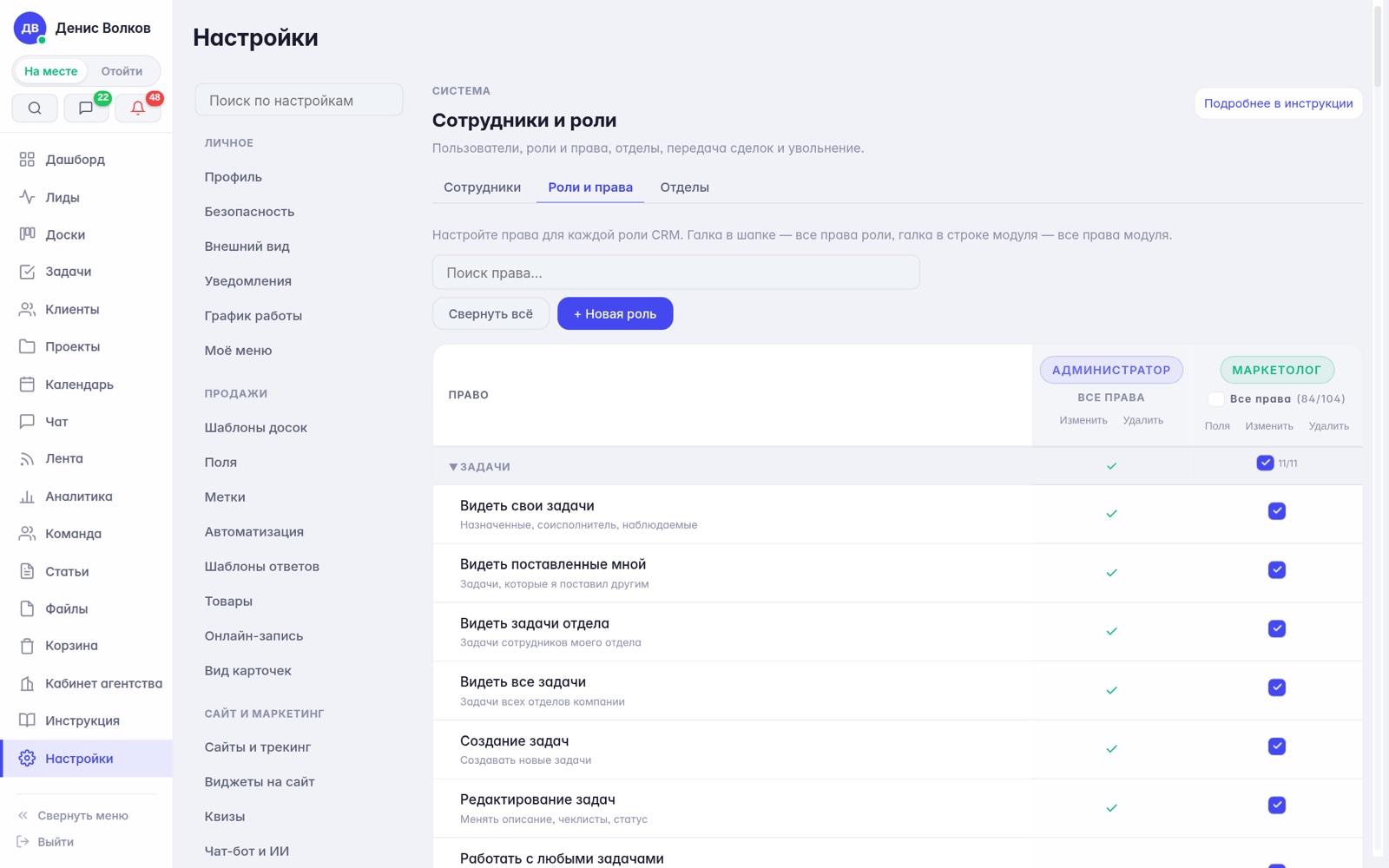1389x868 pixels.
Task: Toggle Все права checkbox for Маркетолог
Action: coord(1216,399)
